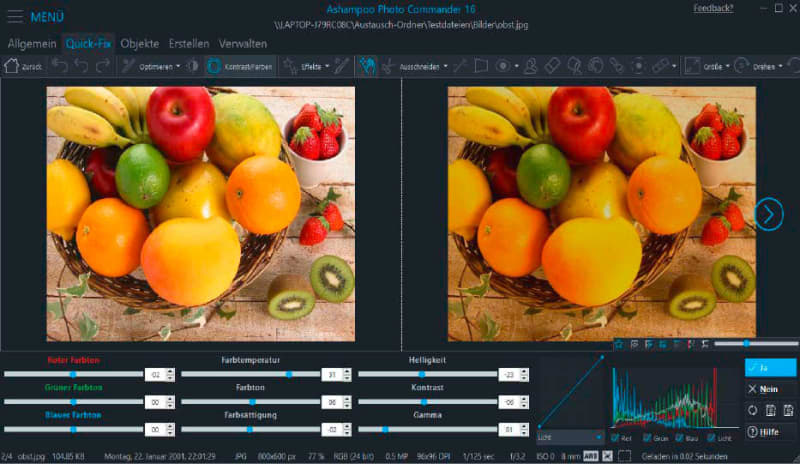Screen dimensions: 800x464
Task: Click the Optimieren wand icon
Action: click(128, 66)
